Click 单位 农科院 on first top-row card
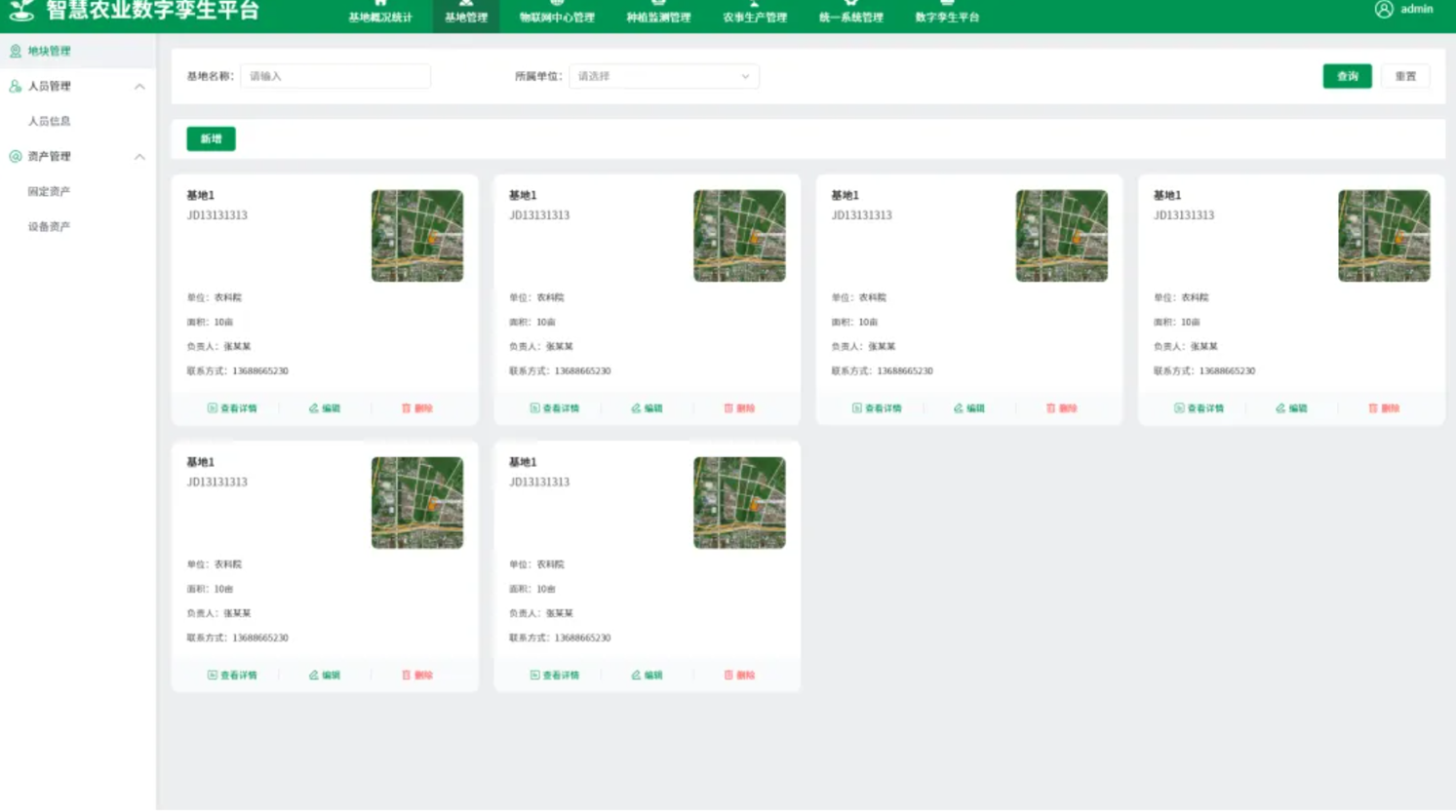 (x=214, y=297)
